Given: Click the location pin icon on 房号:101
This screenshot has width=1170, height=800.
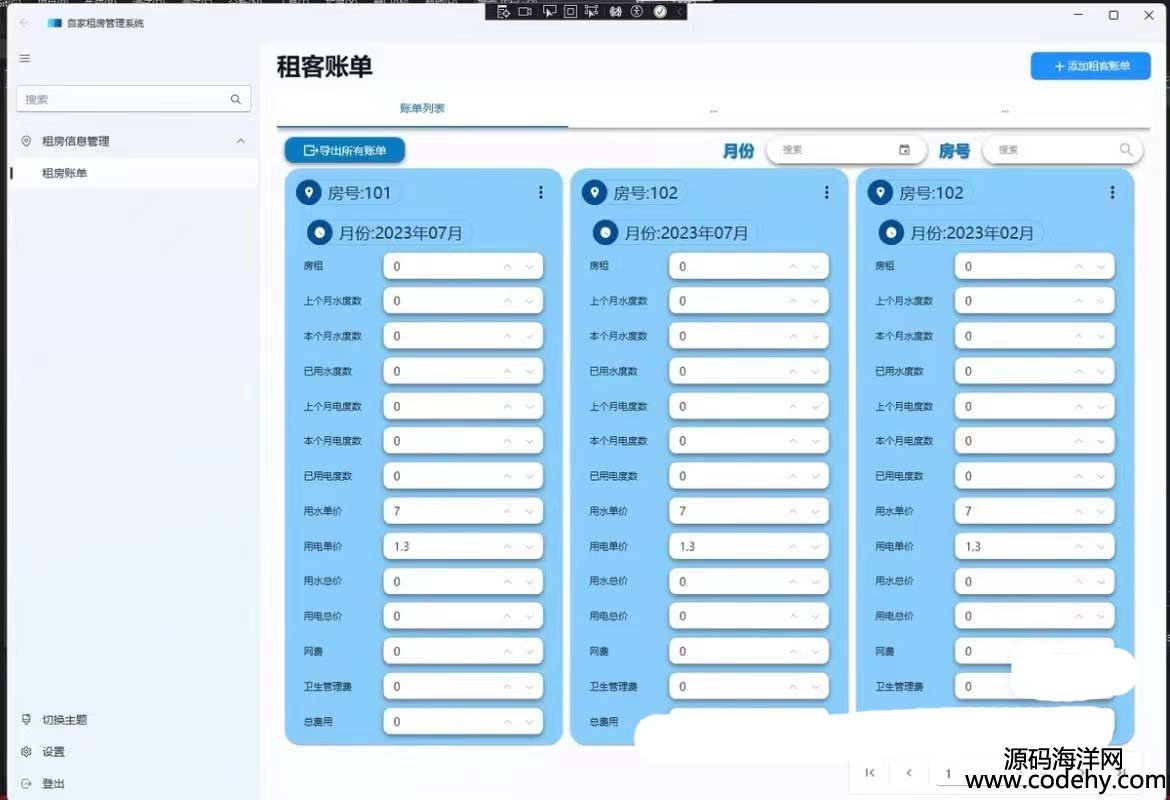Looking at the screenshot, I should [309, 193].
